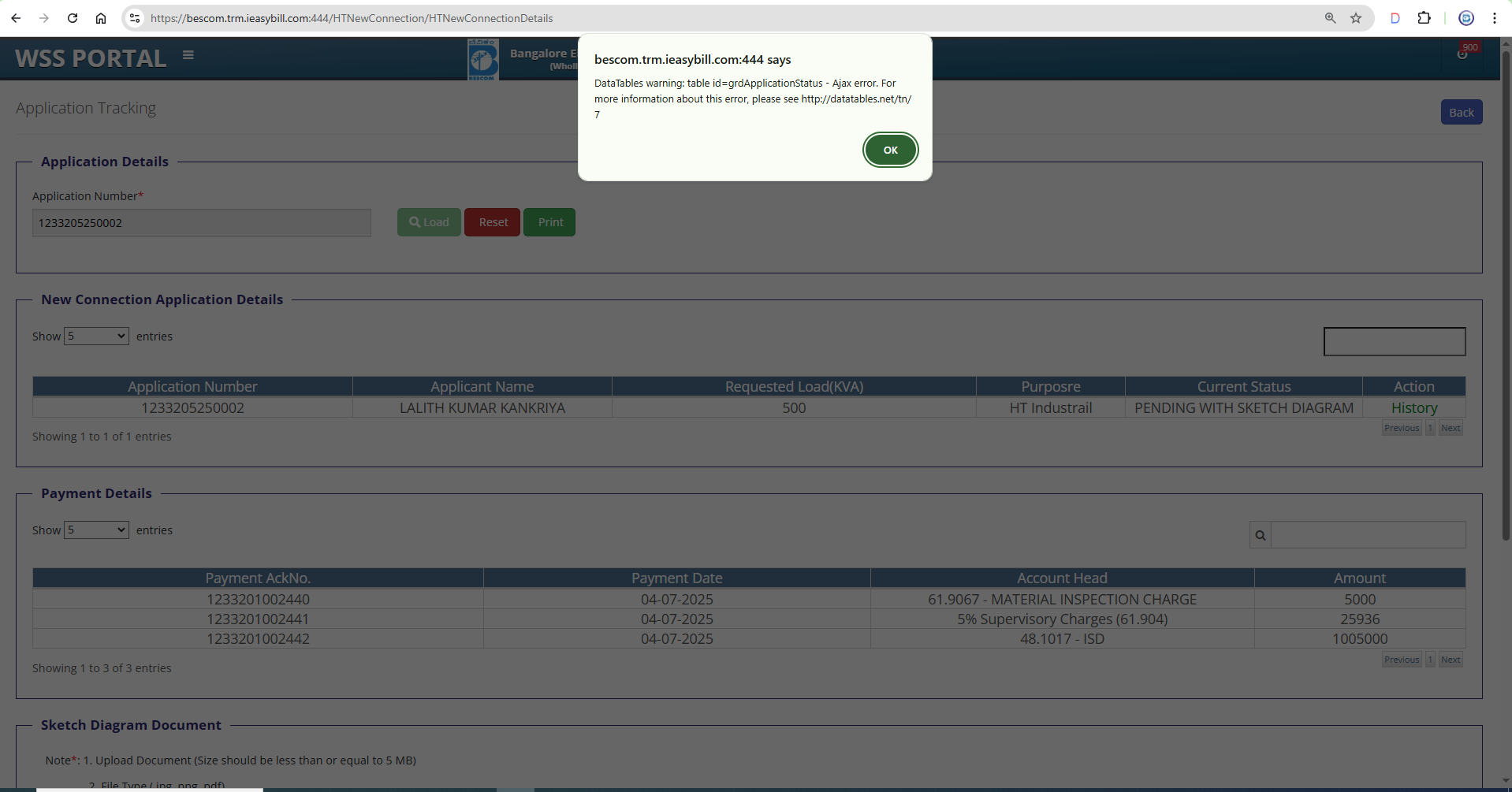Image resolution: width=1512 pixels, height=792 pixels.
Task: Sort by Purposre column header
Action: [1051, 386]
